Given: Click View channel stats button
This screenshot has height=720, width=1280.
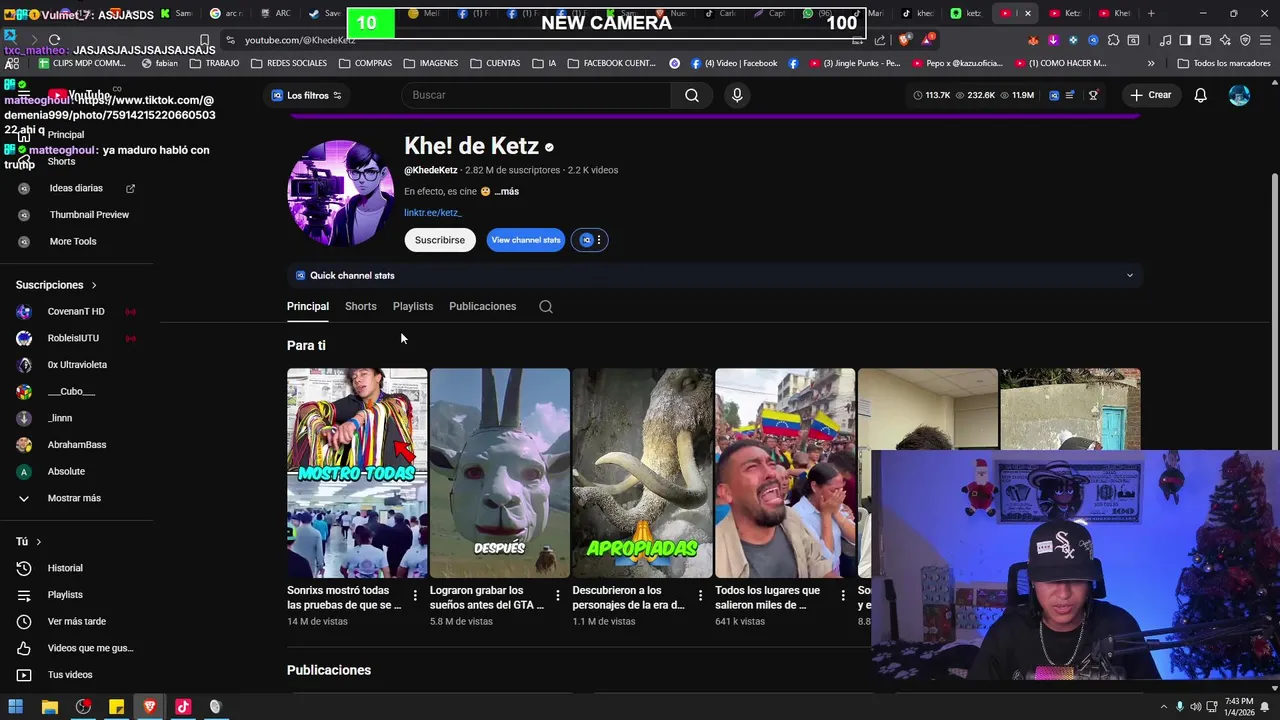Looking at the screenshot, I should 526,240.
